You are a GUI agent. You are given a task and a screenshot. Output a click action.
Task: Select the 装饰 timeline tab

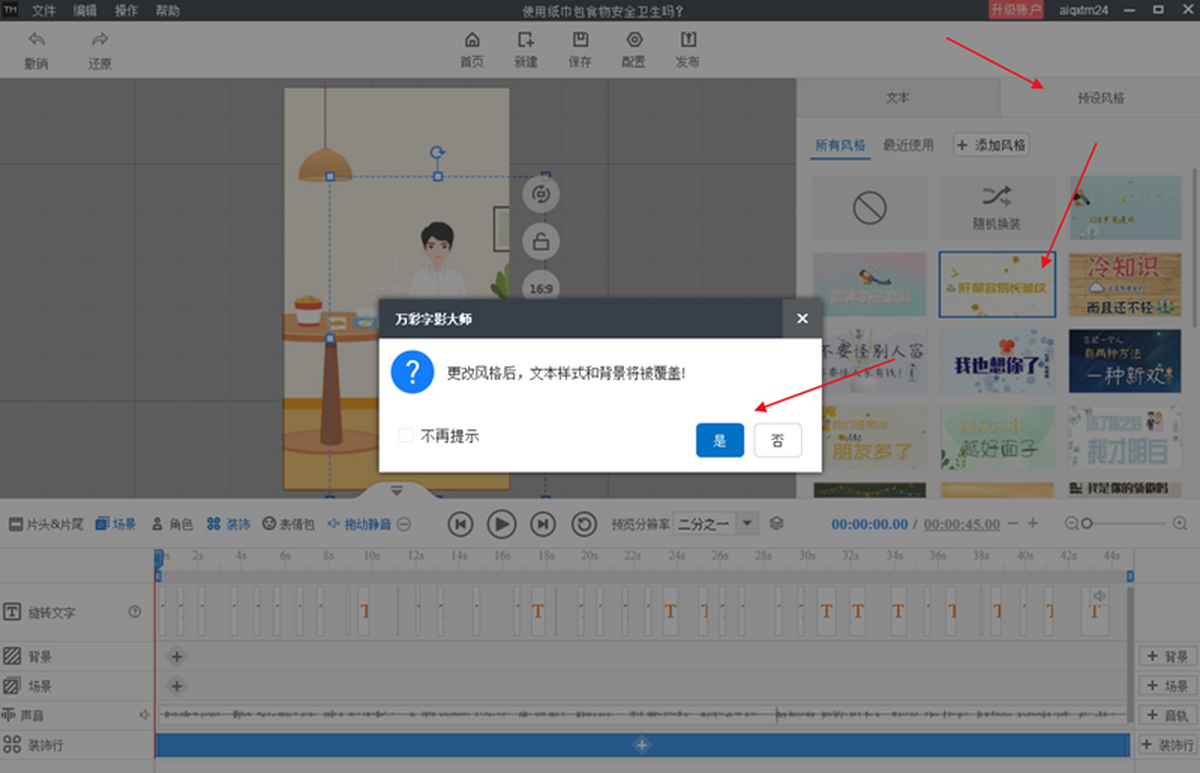click(228, 524)
